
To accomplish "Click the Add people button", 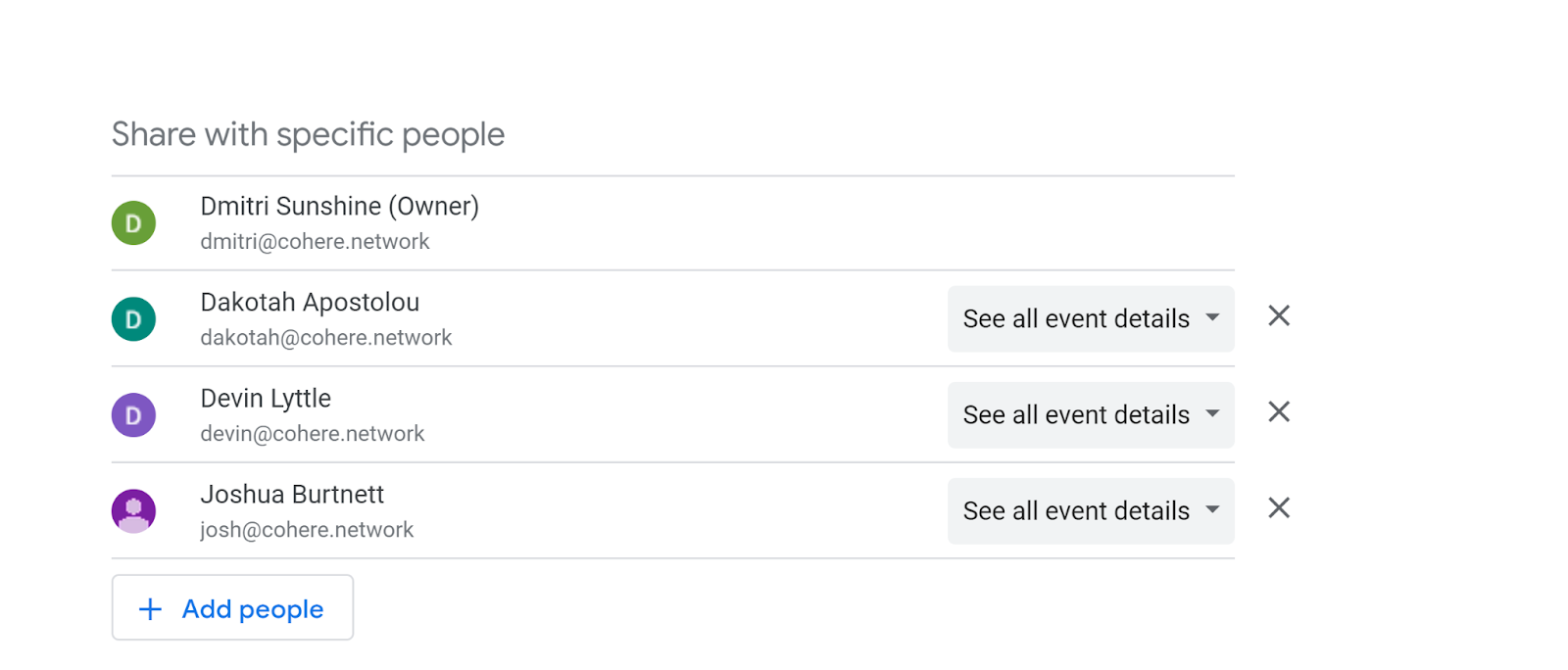I will point(232,607).
